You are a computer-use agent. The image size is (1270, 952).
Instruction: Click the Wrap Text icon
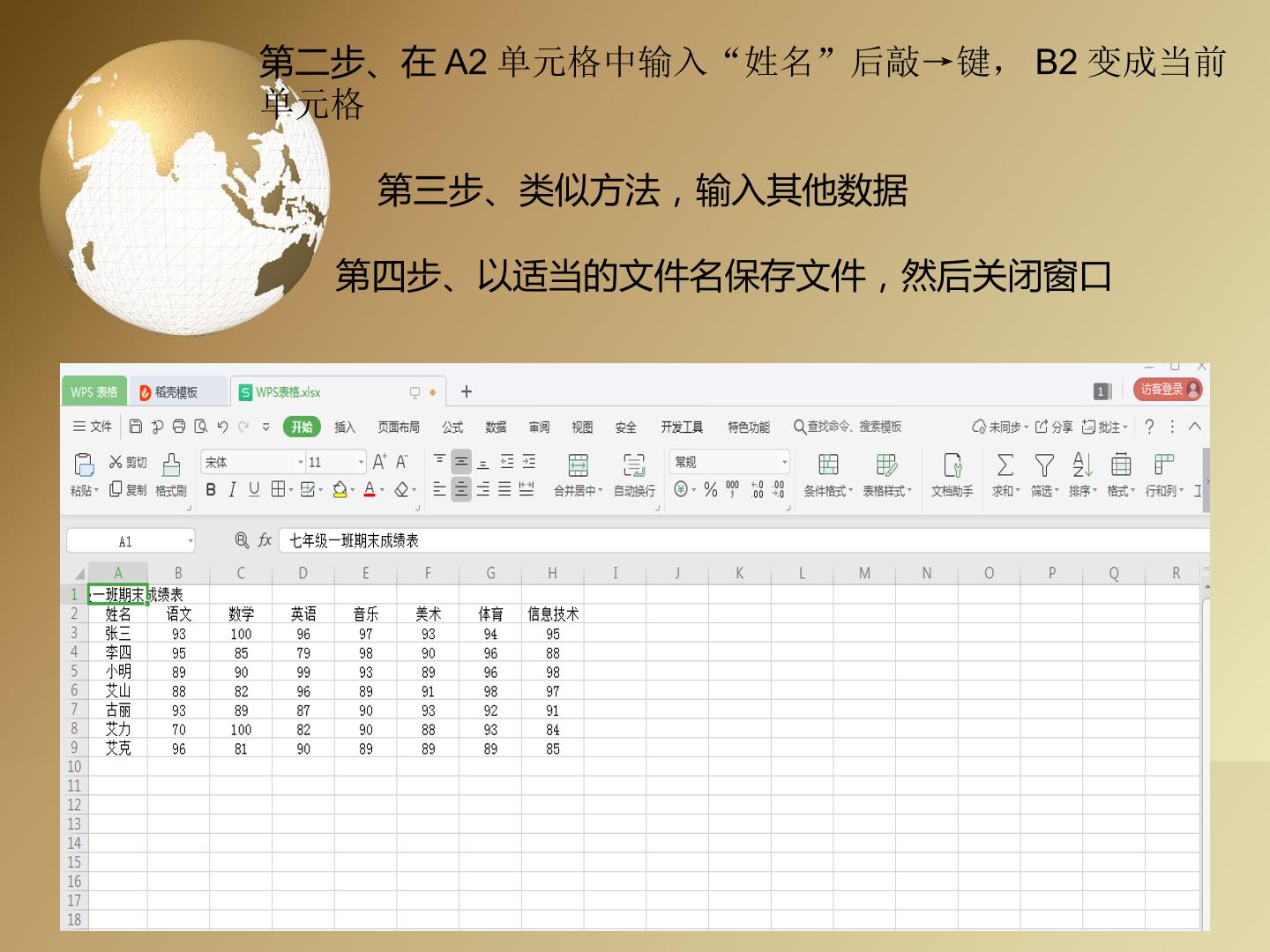pyautogui.click(x=633, y=465)
